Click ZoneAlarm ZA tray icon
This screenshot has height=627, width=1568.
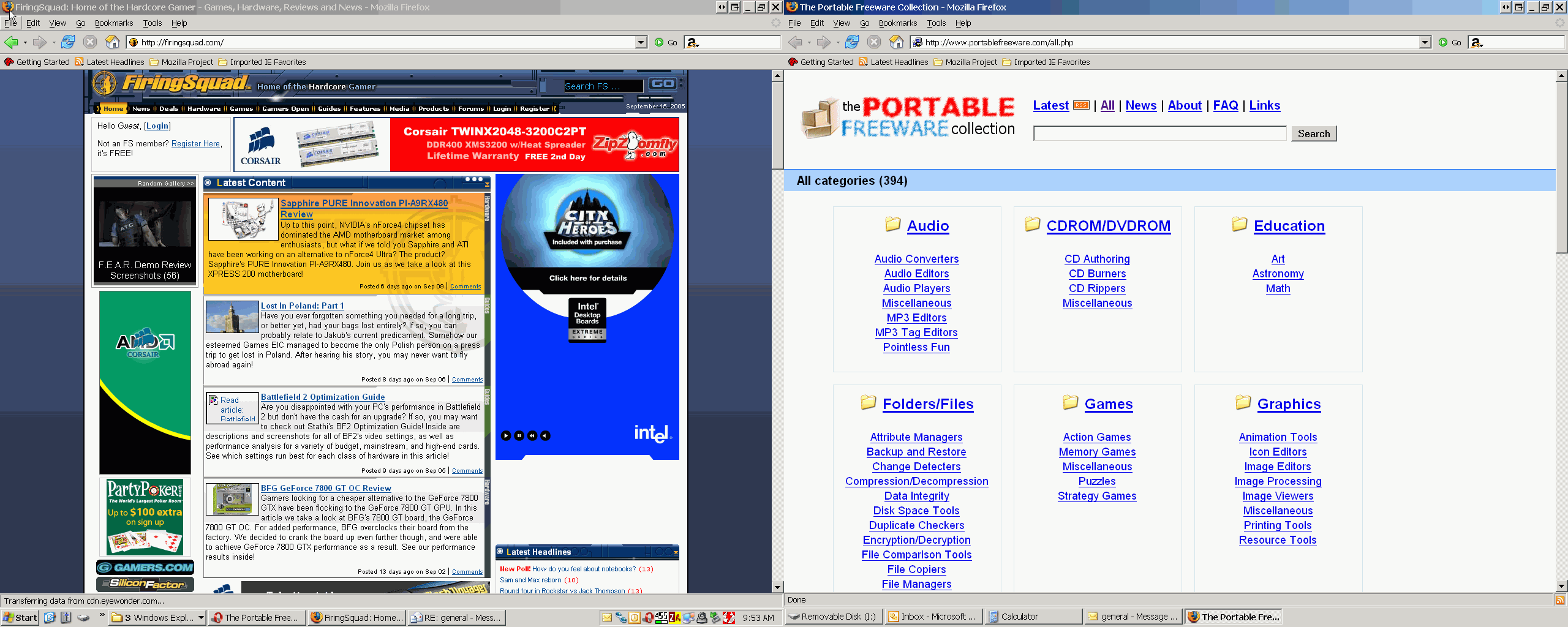[x=674, y=617]
